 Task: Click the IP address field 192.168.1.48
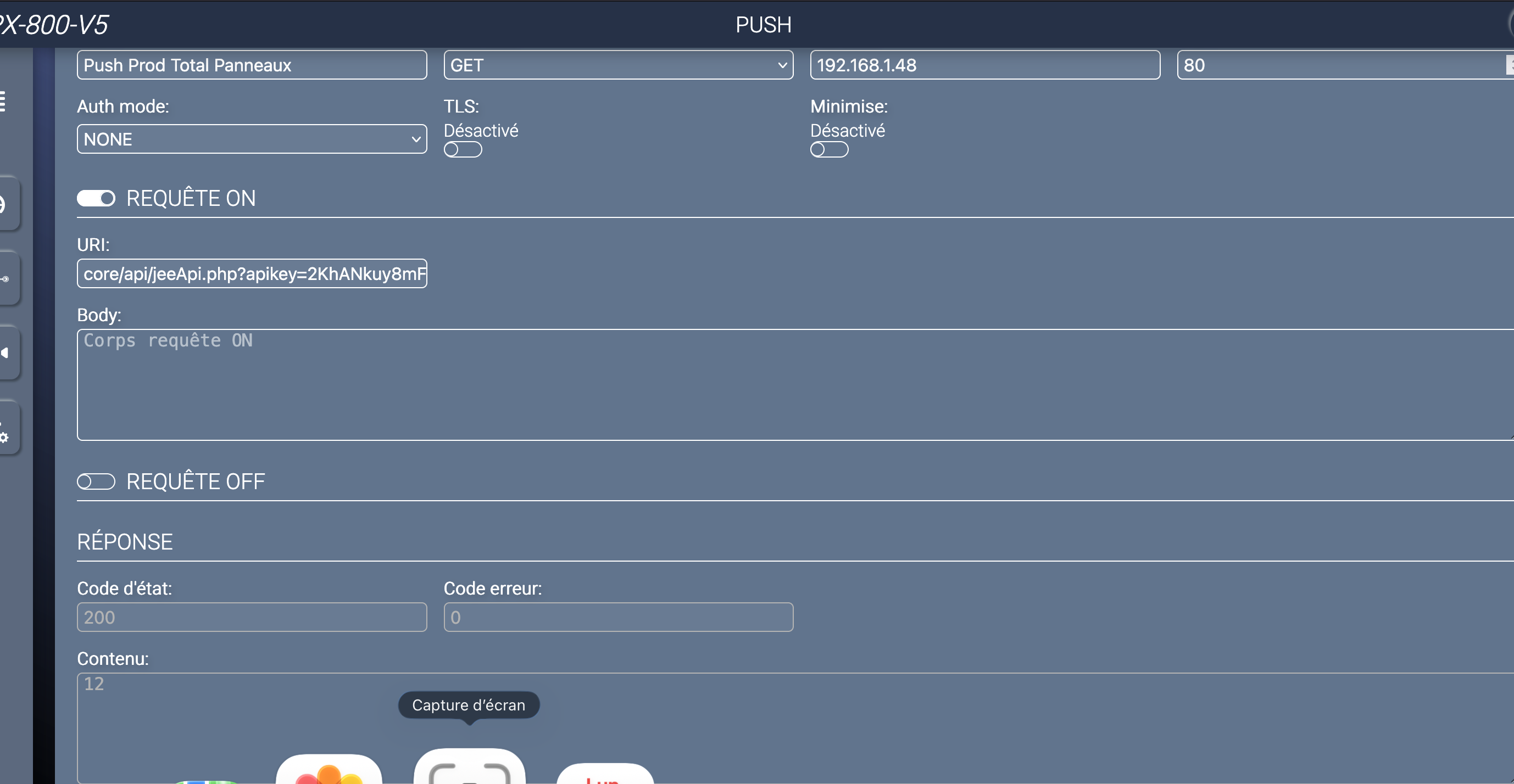(x=984, y=65)
